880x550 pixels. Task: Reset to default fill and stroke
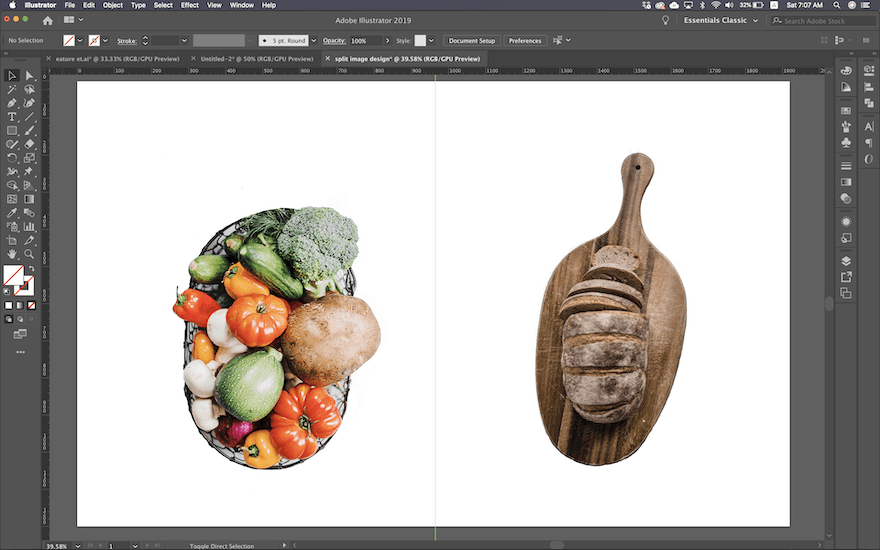(8, 291)
